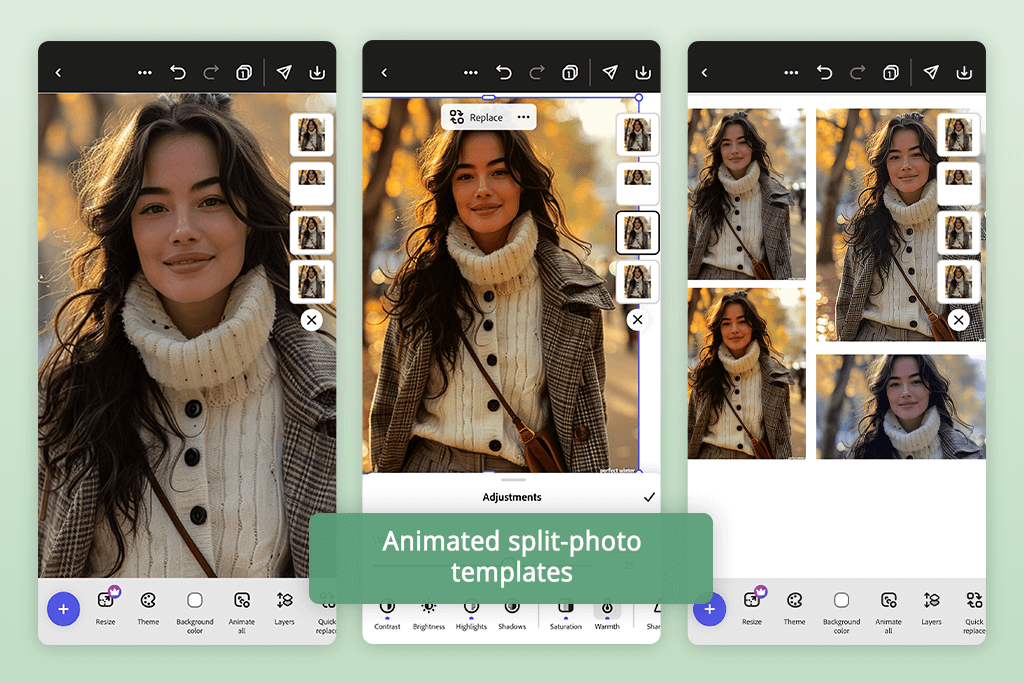1024x683 pixels.
Task: Tap Adjustments panel drag handle
Action: [513, 480]
